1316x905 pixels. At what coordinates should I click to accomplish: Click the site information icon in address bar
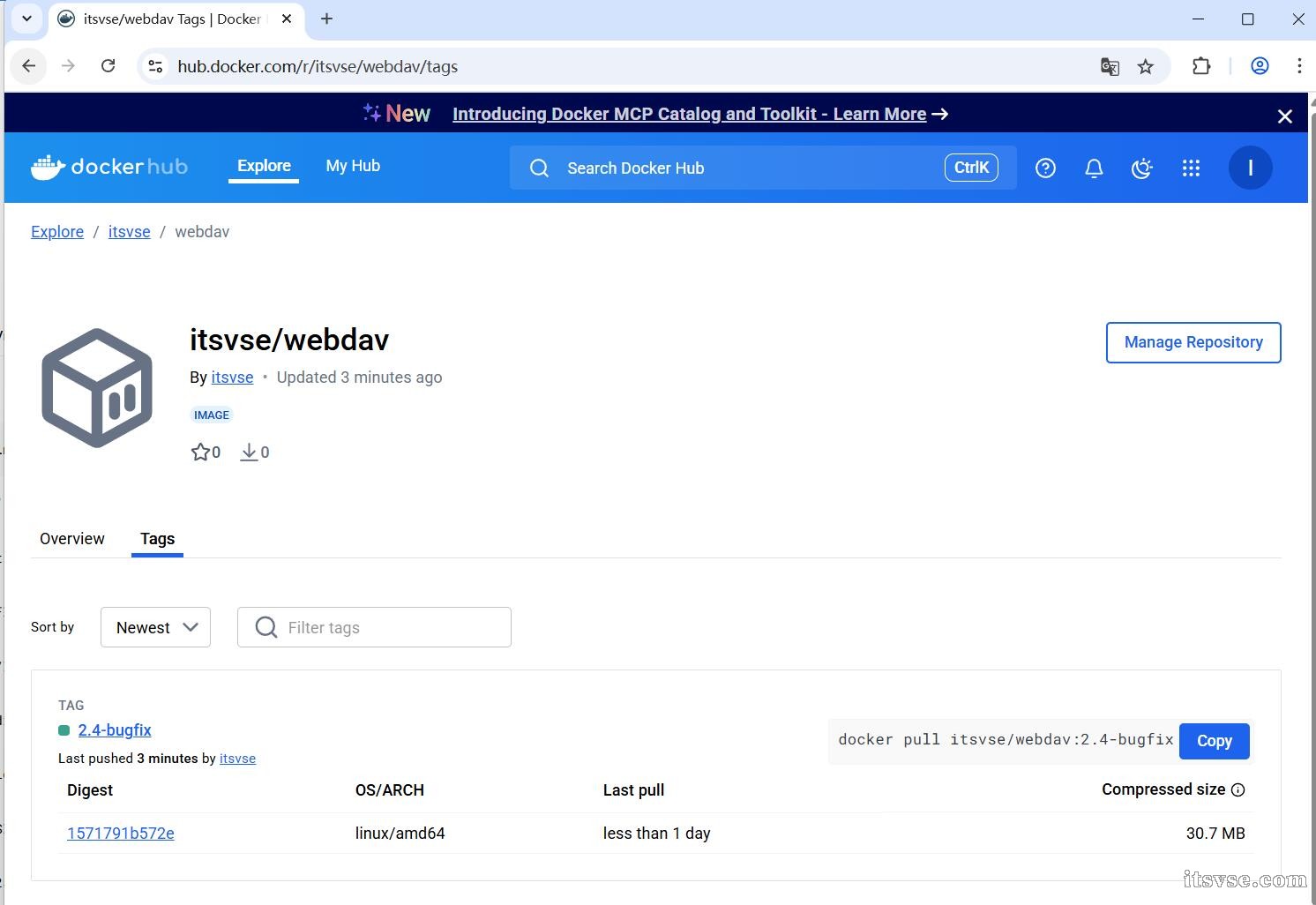click(155, 66)
